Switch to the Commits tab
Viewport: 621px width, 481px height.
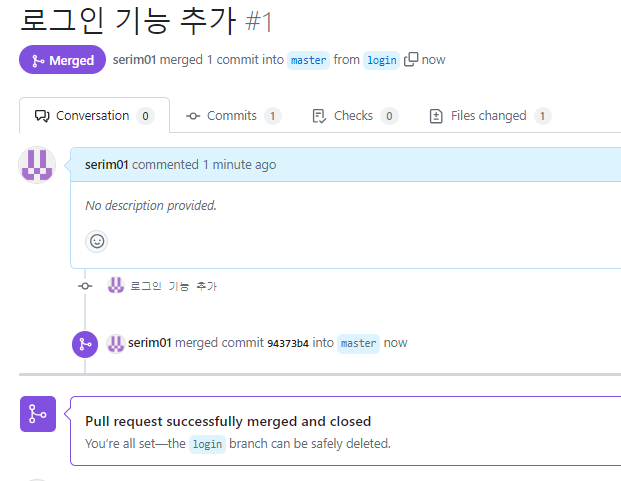tap(233, 116)
